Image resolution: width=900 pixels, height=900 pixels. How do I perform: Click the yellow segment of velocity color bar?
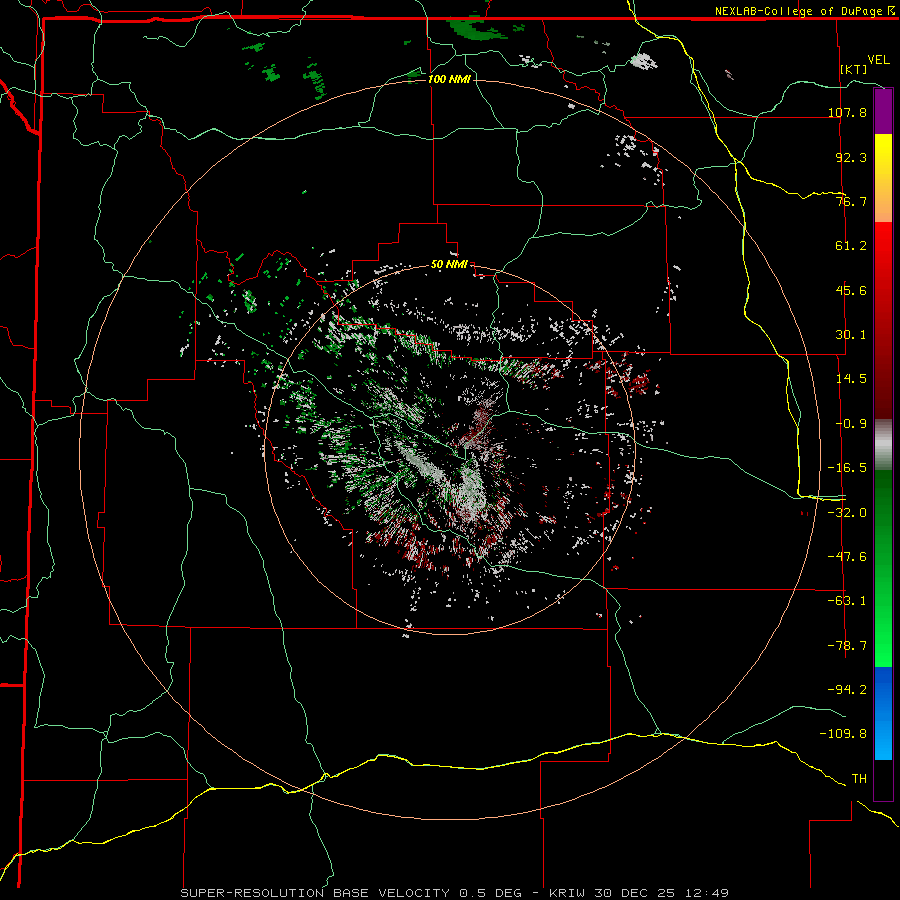point(883,178)
